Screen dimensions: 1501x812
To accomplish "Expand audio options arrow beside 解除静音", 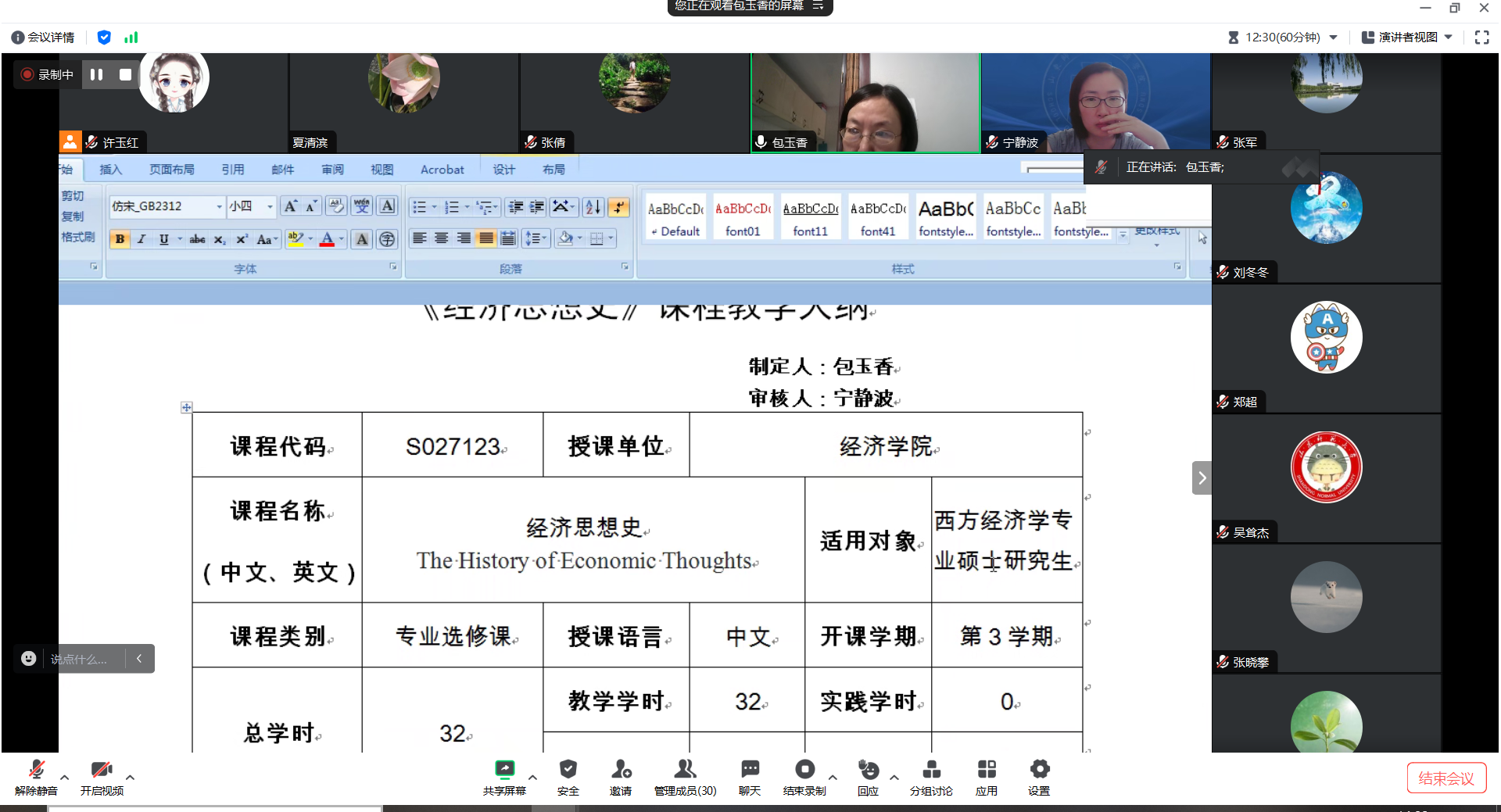I will pos(65,777).
